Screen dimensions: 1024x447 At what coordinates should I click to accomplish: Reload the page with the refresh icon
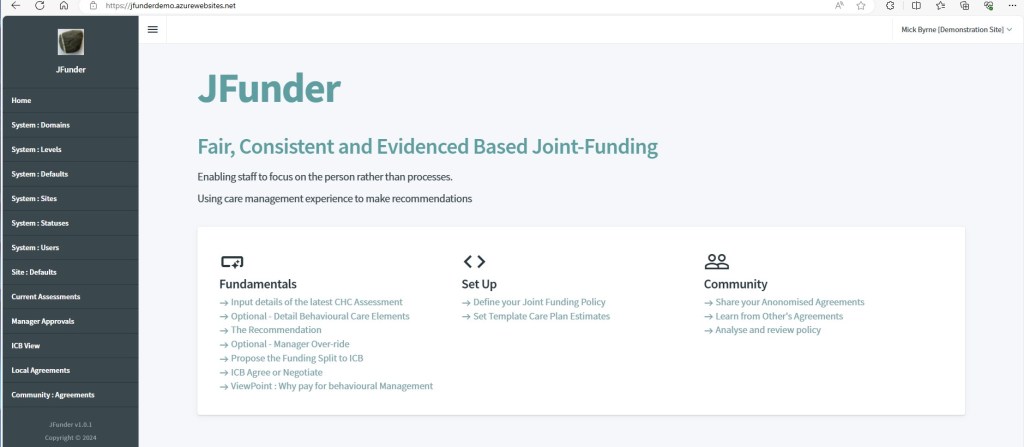pos(39,5)
